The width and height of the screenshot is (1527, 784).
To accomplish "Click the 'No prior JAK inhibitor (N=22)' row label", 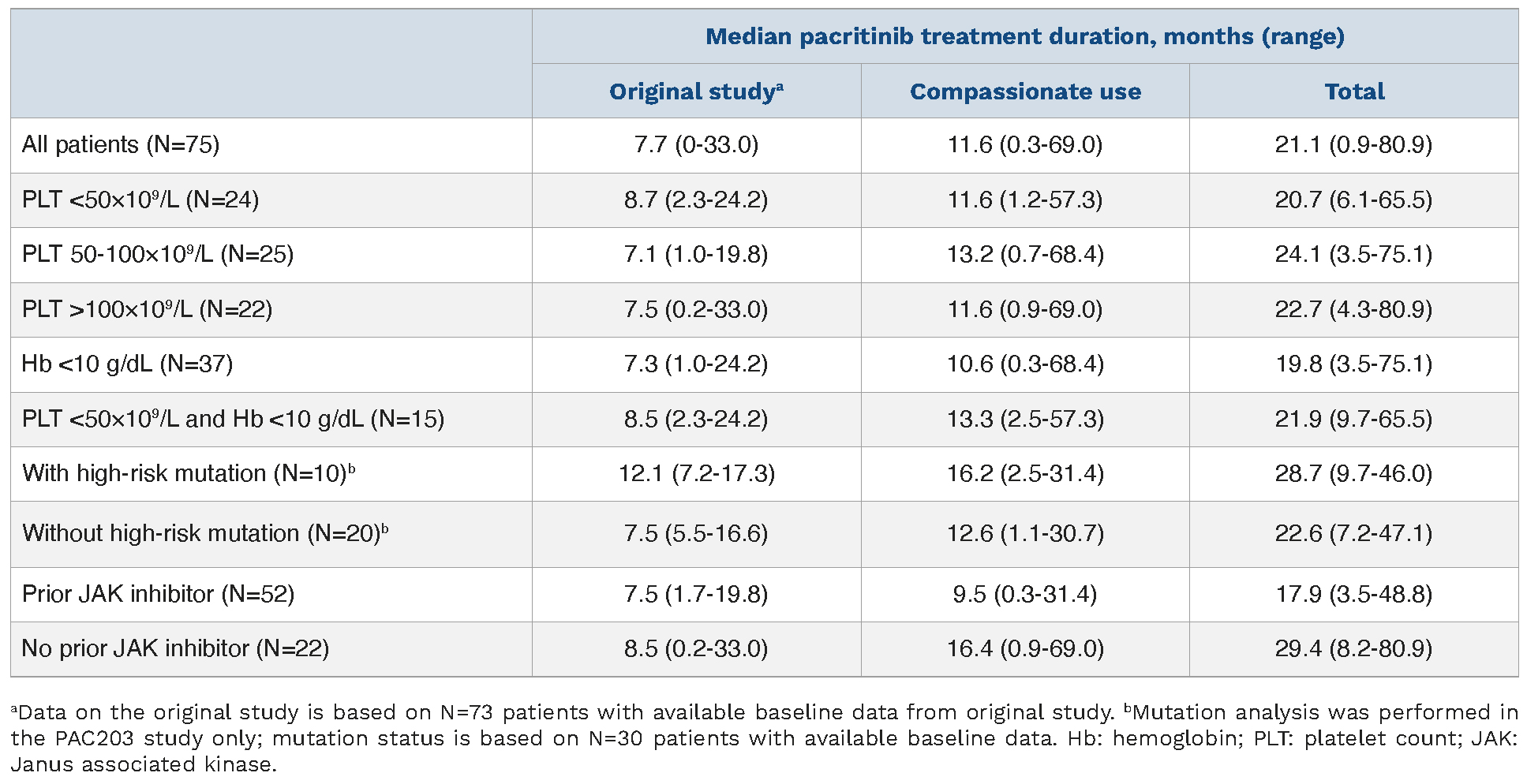I will [175, 648].
